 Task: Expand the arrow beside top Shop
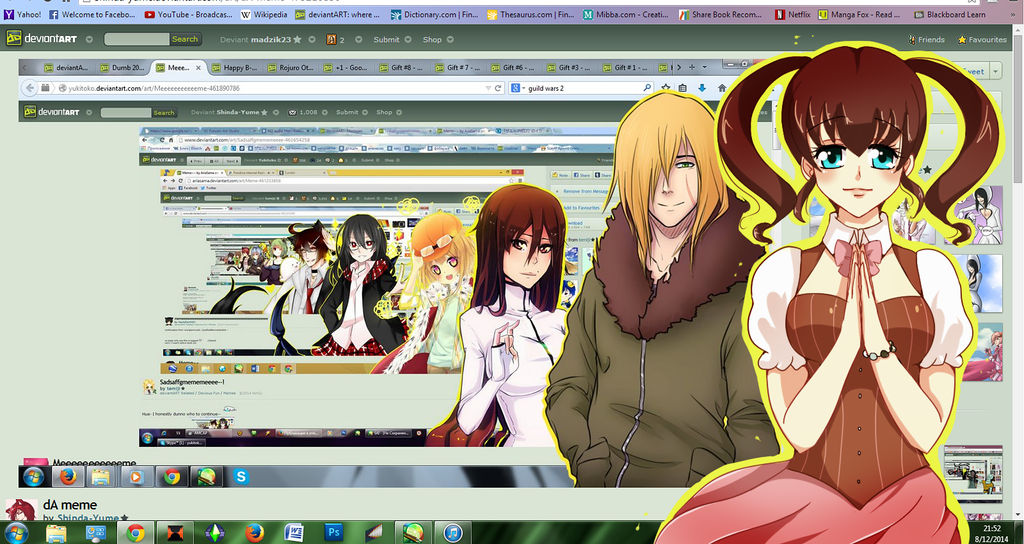pyautogui.click(x=451, y=39)
